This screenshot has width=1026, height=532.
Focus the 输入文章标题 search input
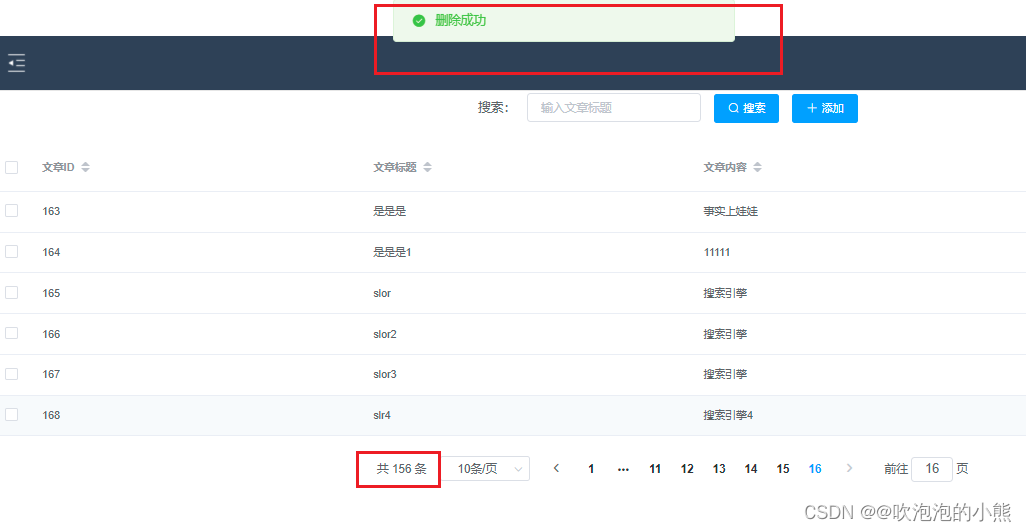pyautogui.click(x=614, y=107)
